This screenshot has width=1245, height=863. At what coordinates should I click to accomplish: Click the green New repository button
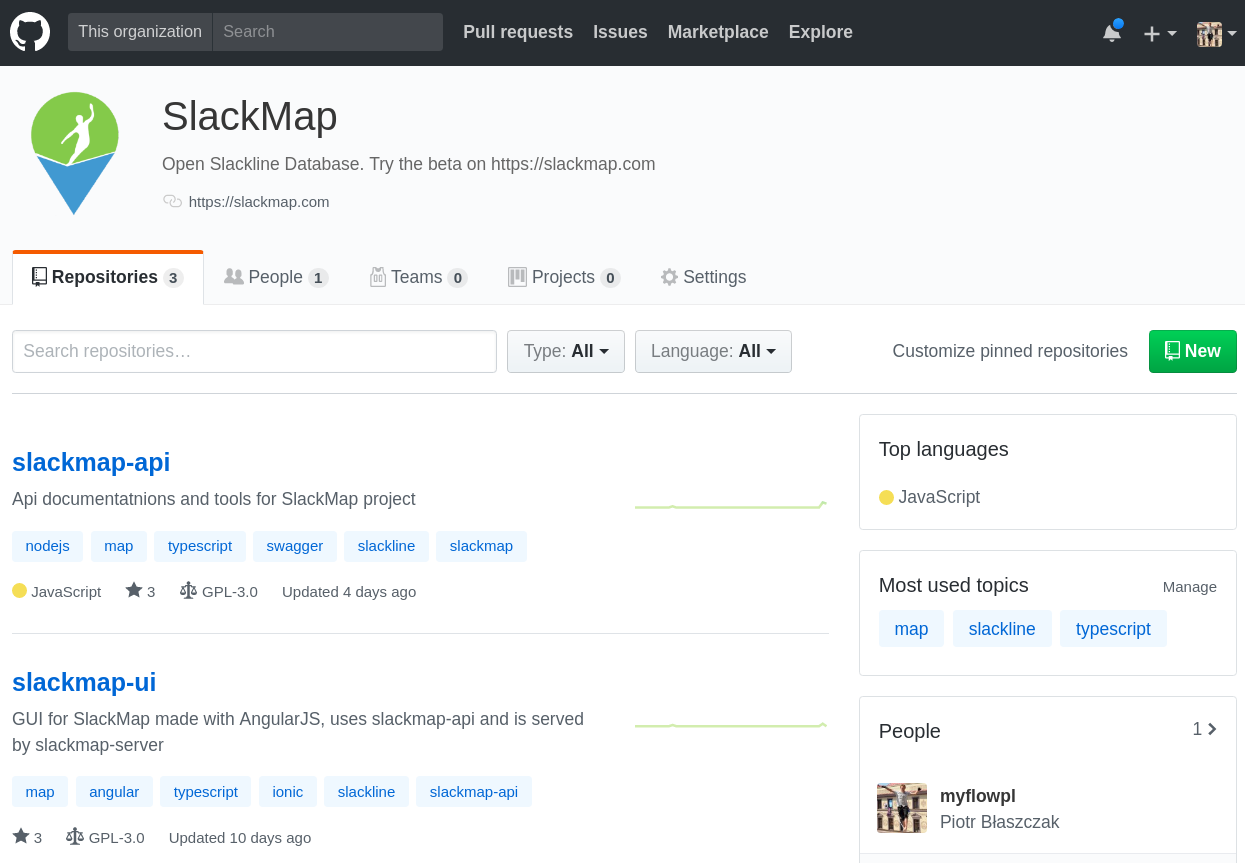(x=1193, y=351)
